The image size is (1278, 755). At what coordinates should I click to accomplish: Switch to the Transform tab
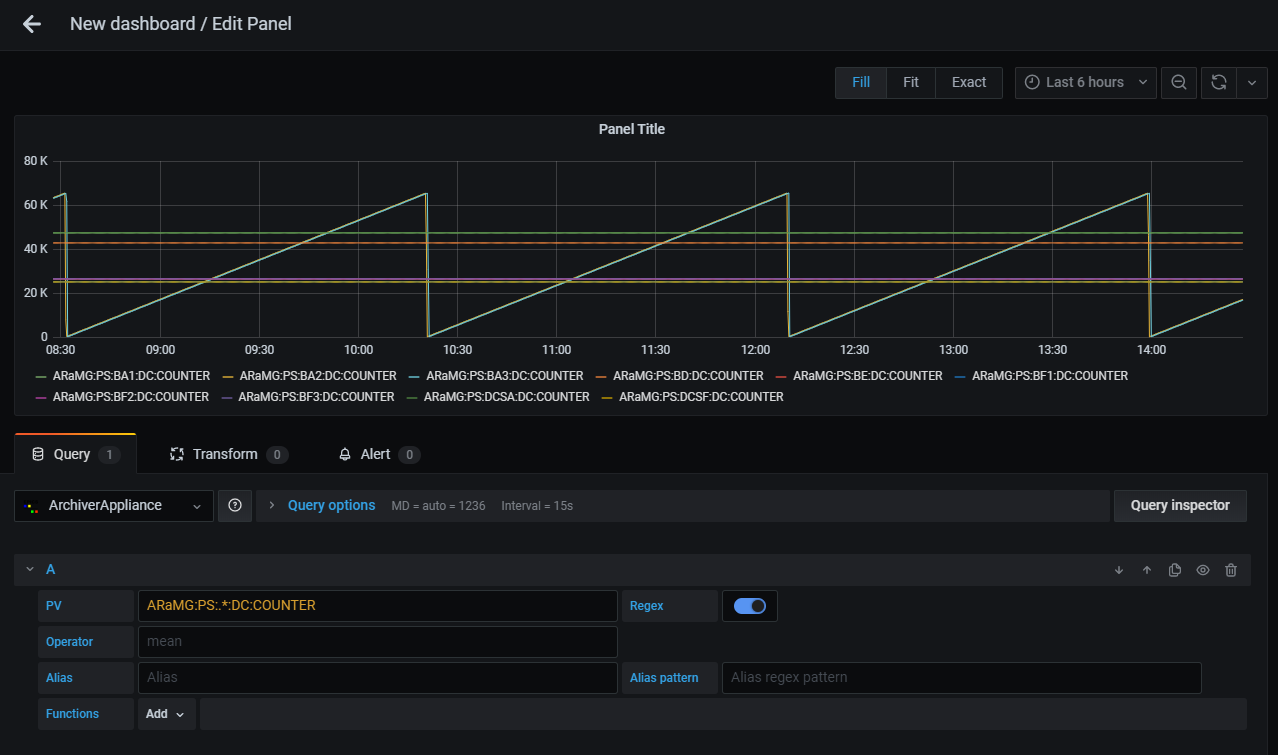[226, 455]
